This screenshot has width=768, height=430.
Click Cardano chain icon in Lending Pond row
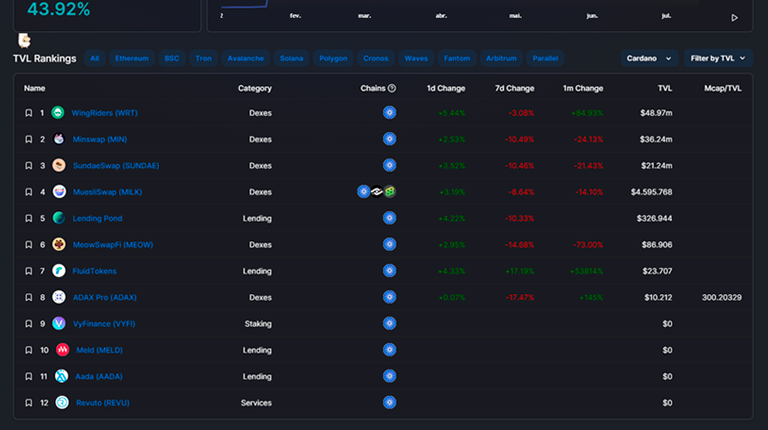point(389,218)
